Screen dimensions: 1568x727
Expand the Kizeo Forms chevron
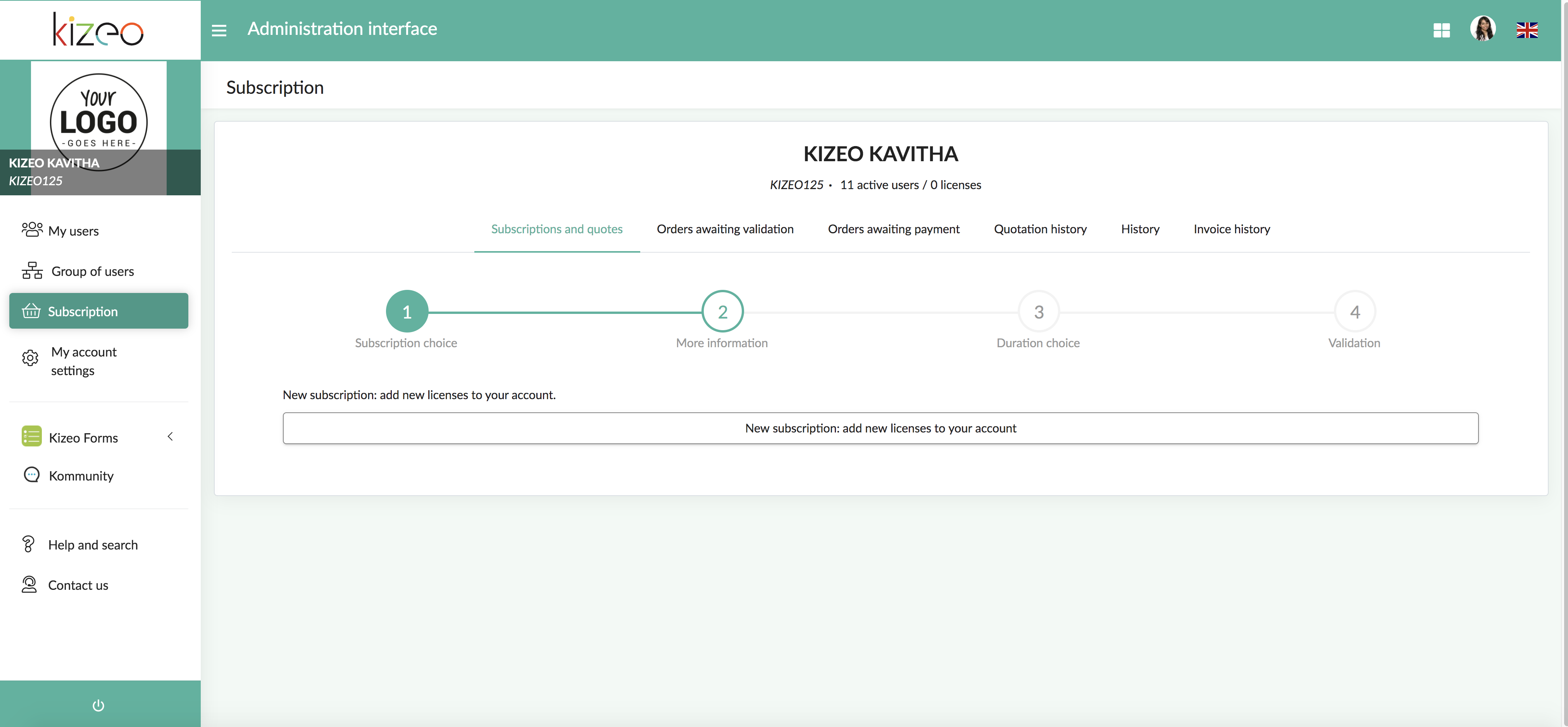(171, 436)
